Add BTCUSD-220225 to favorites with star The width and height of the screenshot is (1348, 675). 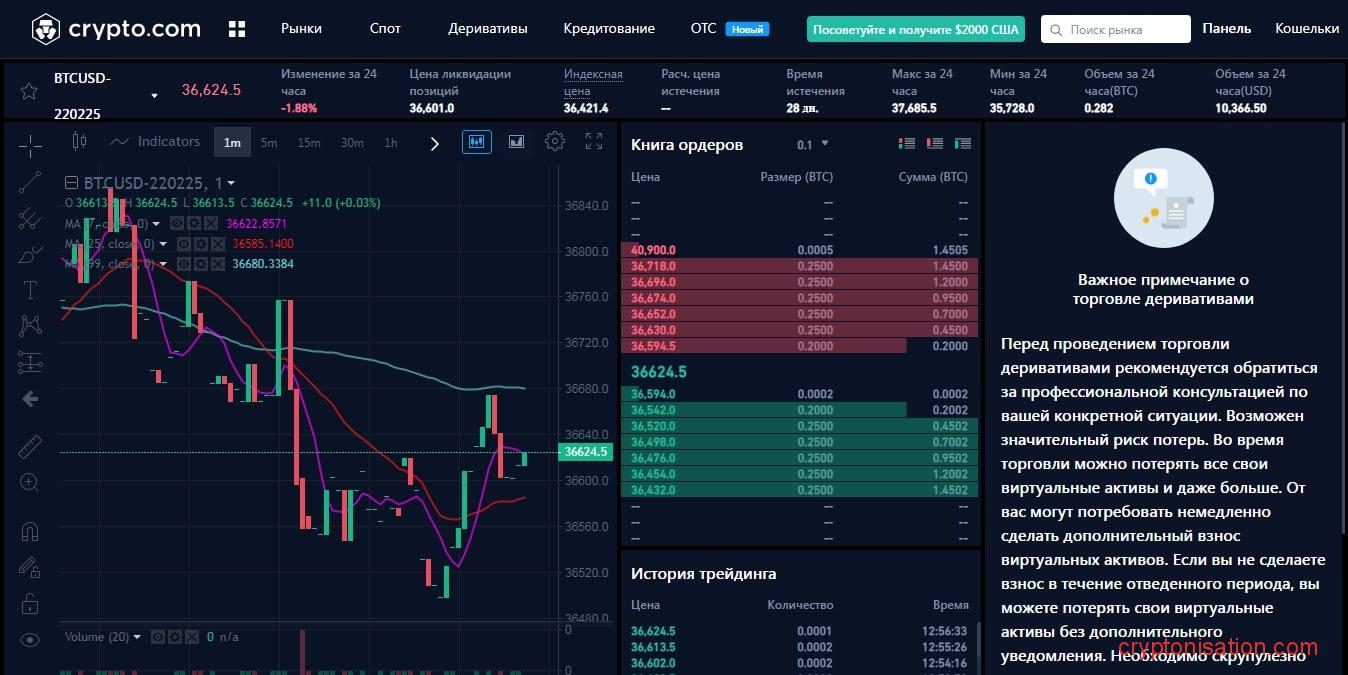29,91
